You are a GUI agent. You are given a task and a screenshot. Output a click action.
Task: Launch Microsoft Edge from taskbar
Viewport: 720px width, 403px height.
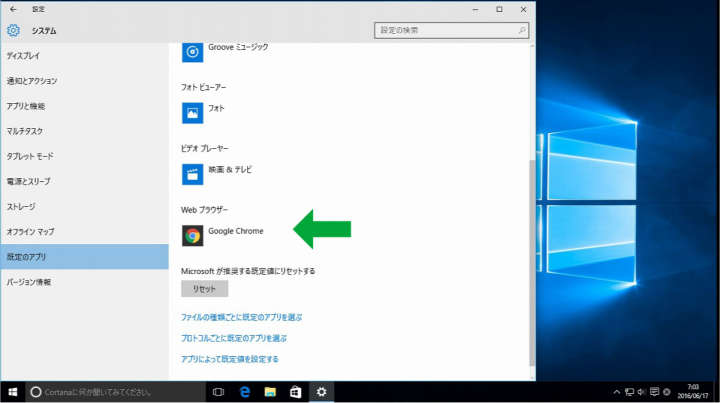click(245, 392)
